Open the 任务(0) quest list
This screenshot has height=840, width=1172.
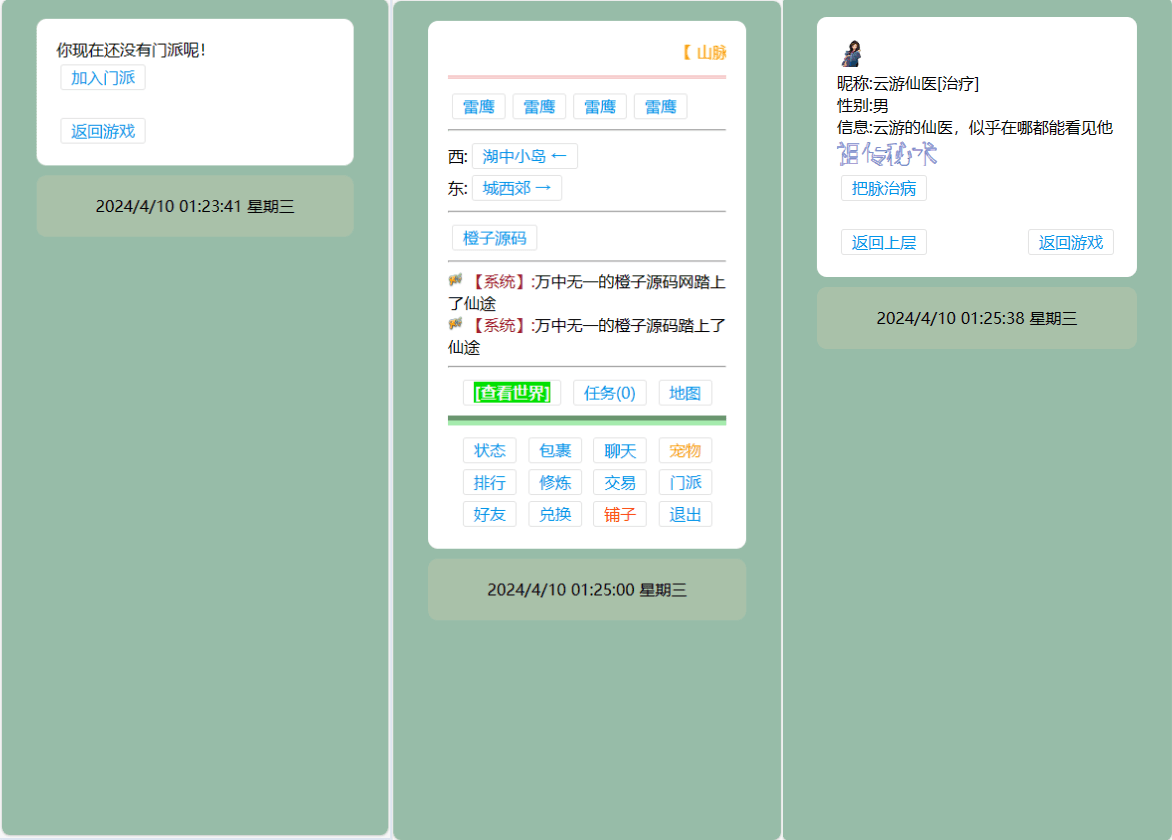click(x=609, y=393)
